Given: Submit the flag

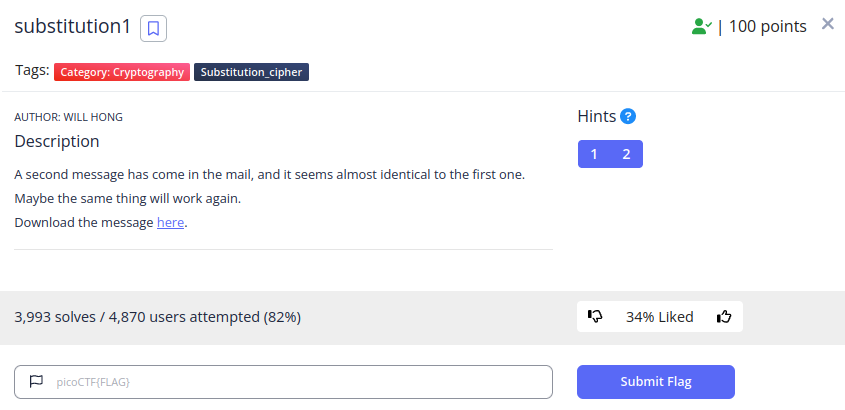Looking at the screenshot, I should [655, 382].
